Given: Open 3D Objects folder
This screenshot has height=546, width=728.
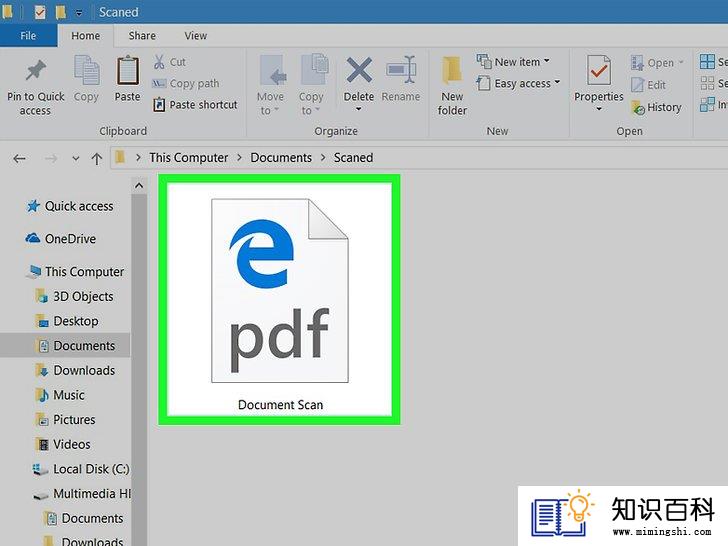Looking at the screenshot, I should click(x=74, y=296).
